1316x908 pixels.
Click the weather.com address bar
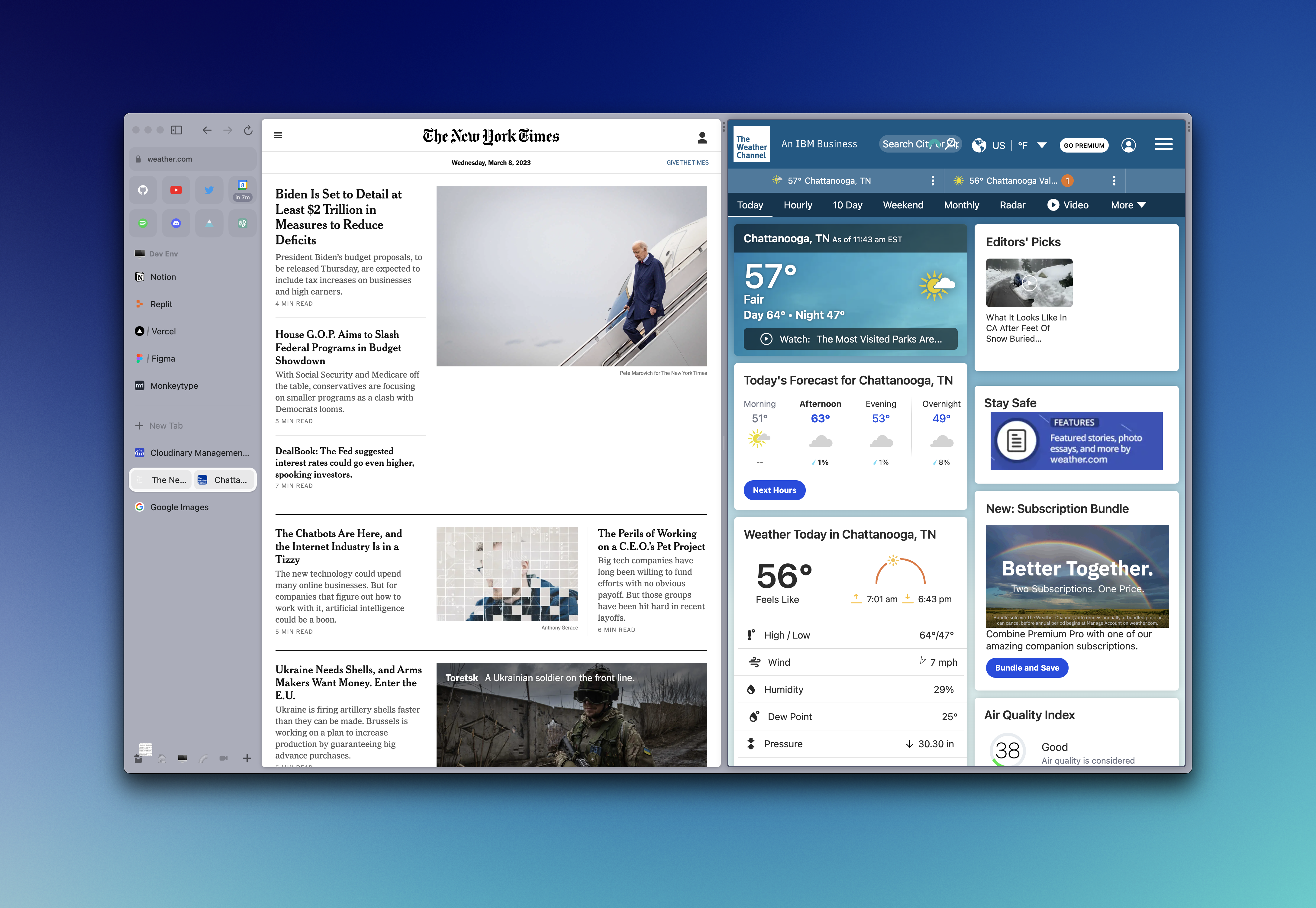(193, 159)
